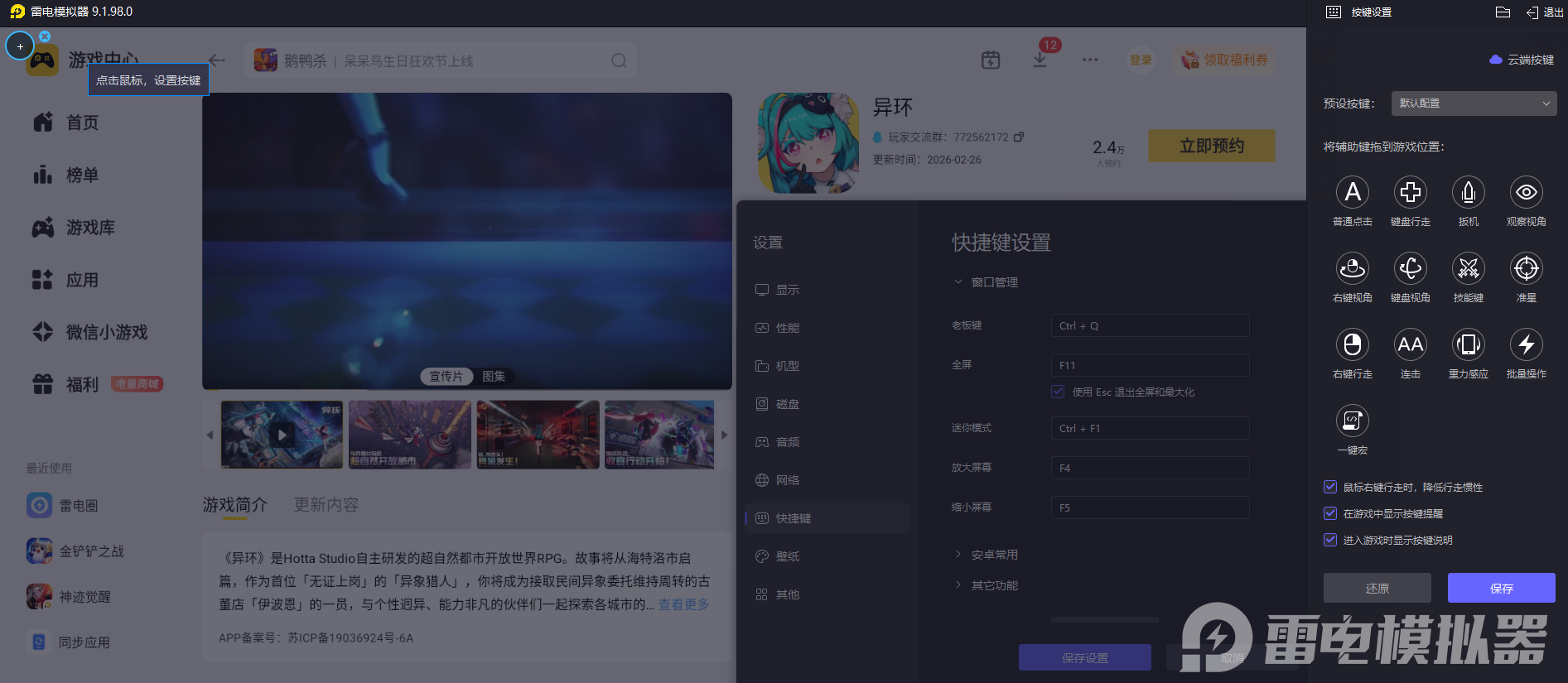Screen dimensions: 1568x683
Task: Open 网络 network settings
Action: (x=778, y=480)
